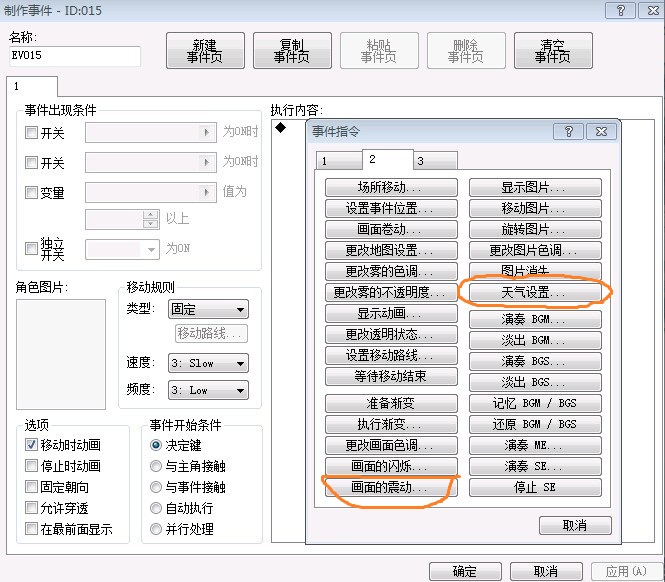665x582 pixels.
Task: Click 更改雾的色调 command button
Action: tap(391, 271)
